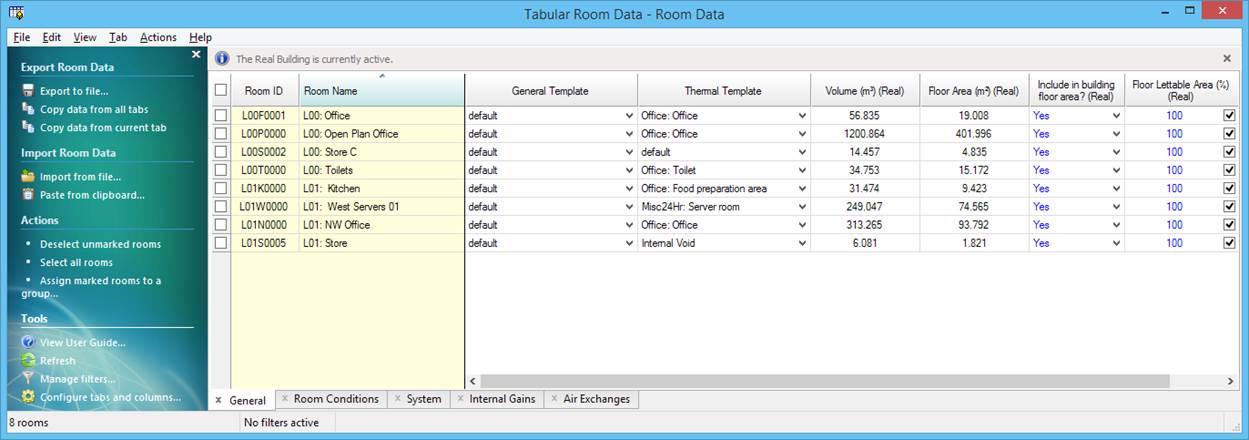The image size is (1249, 440).
Task: Open the View menu
Action: tap(85, 37)
